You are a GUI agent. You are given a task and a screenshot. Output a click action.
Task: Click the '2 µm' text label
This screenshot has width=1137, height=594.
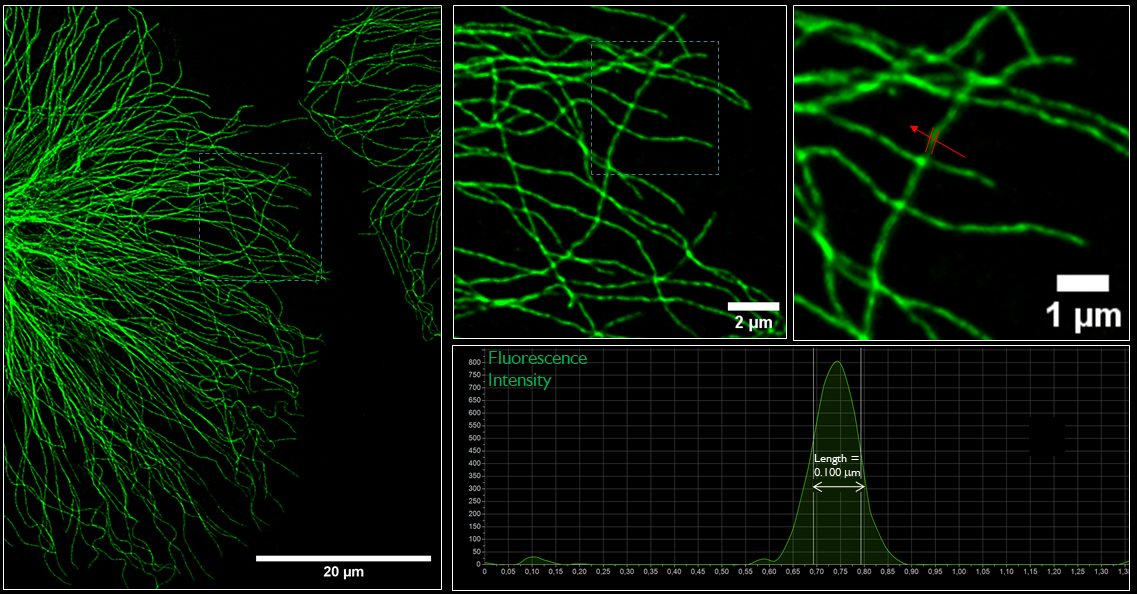coord(753,323)
